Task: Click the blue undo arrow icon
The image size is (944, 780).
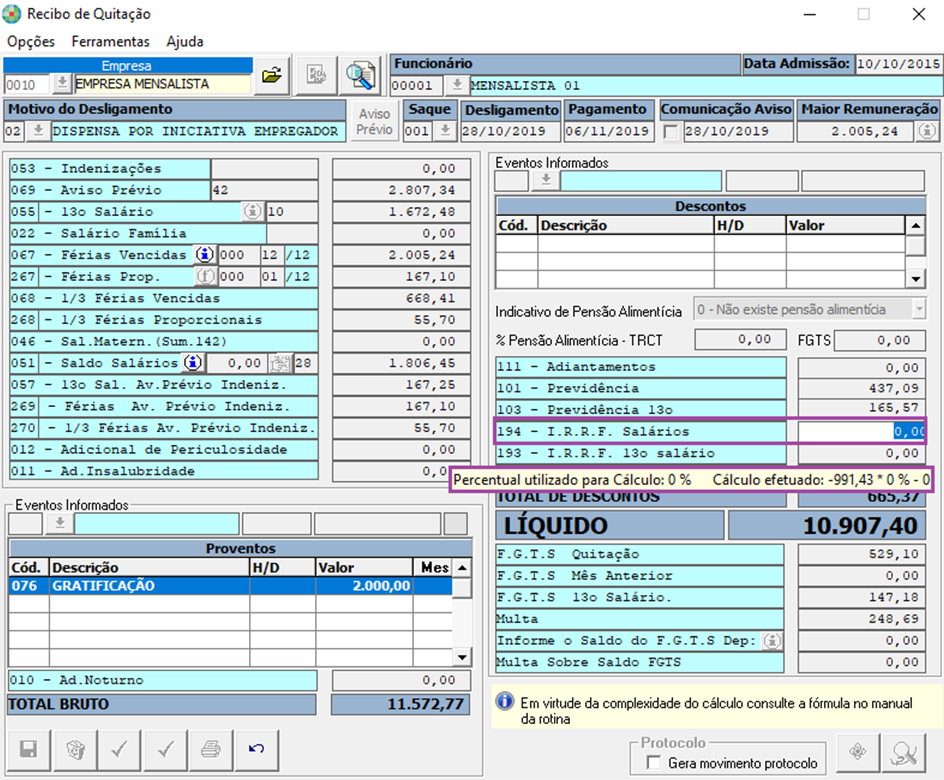Action: point(257,750)
